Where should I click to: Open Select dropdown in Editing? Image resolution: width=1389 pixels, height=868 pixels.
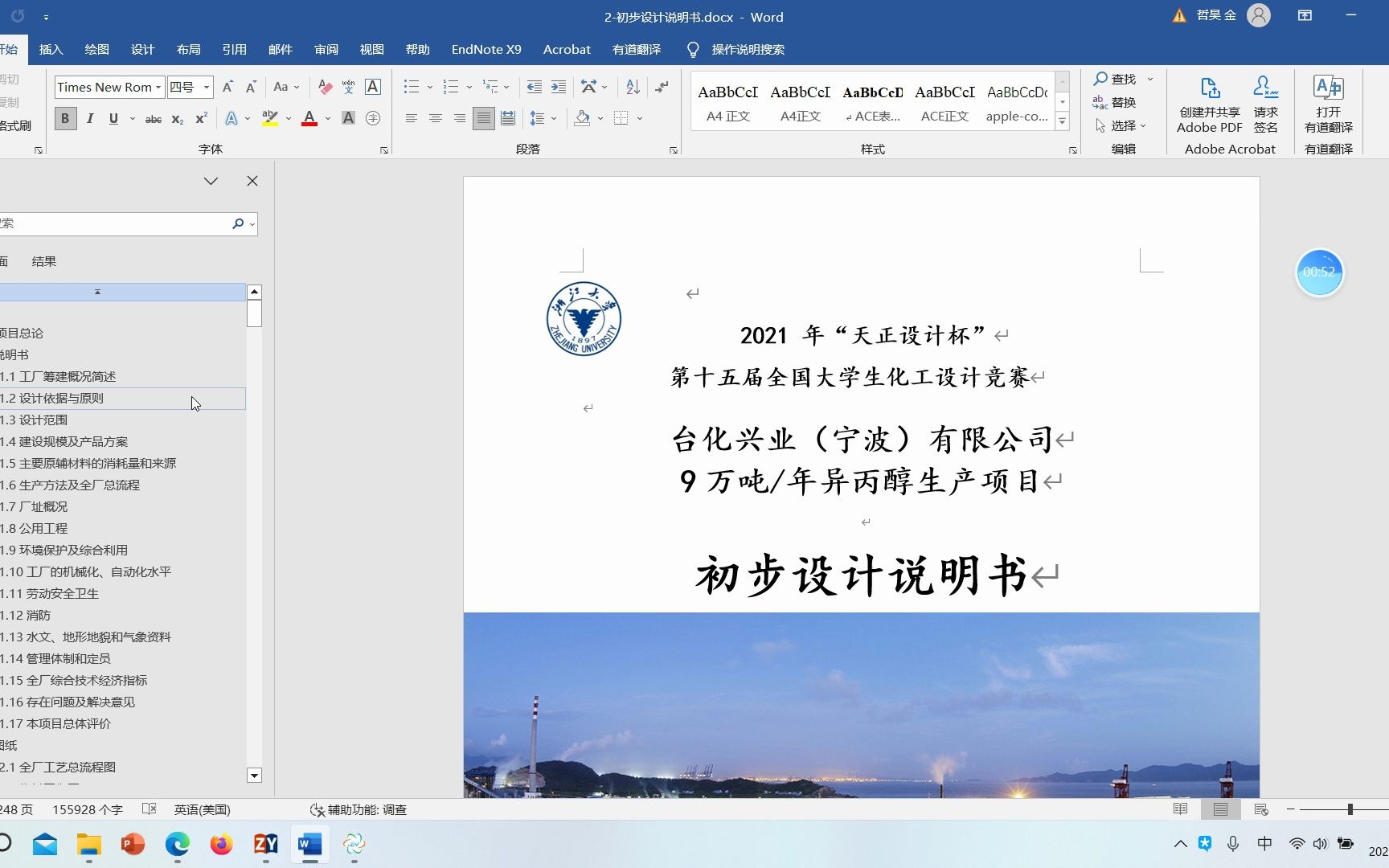pos(1122,125)
